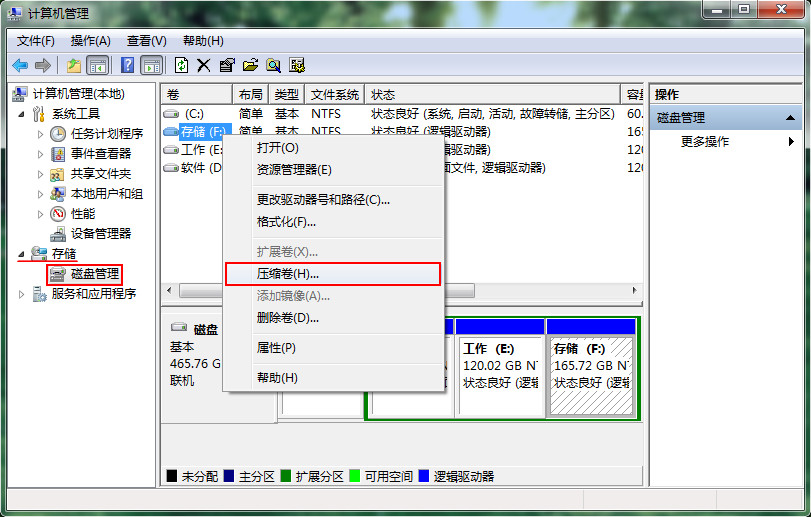Expand 更多操作 submenu arrow
Image resolution: width=811 pixels, height=517 pixels.
(791, 142)
